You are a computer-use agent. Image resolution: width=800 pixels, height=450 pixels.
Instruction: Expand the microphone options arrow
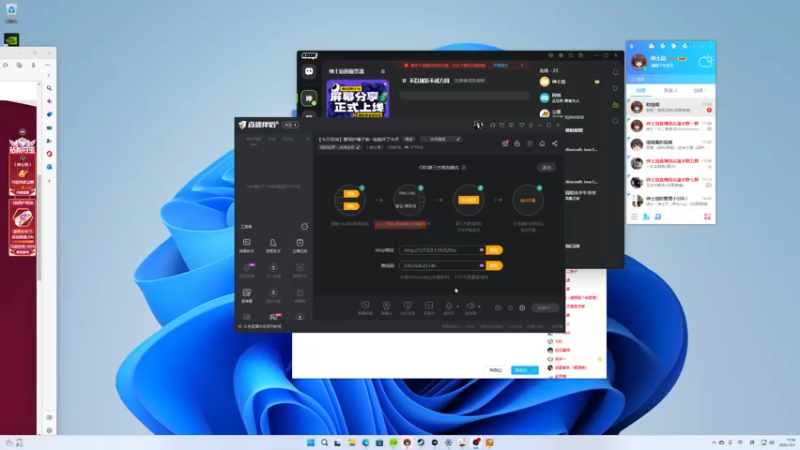click(x=458, y=307)
